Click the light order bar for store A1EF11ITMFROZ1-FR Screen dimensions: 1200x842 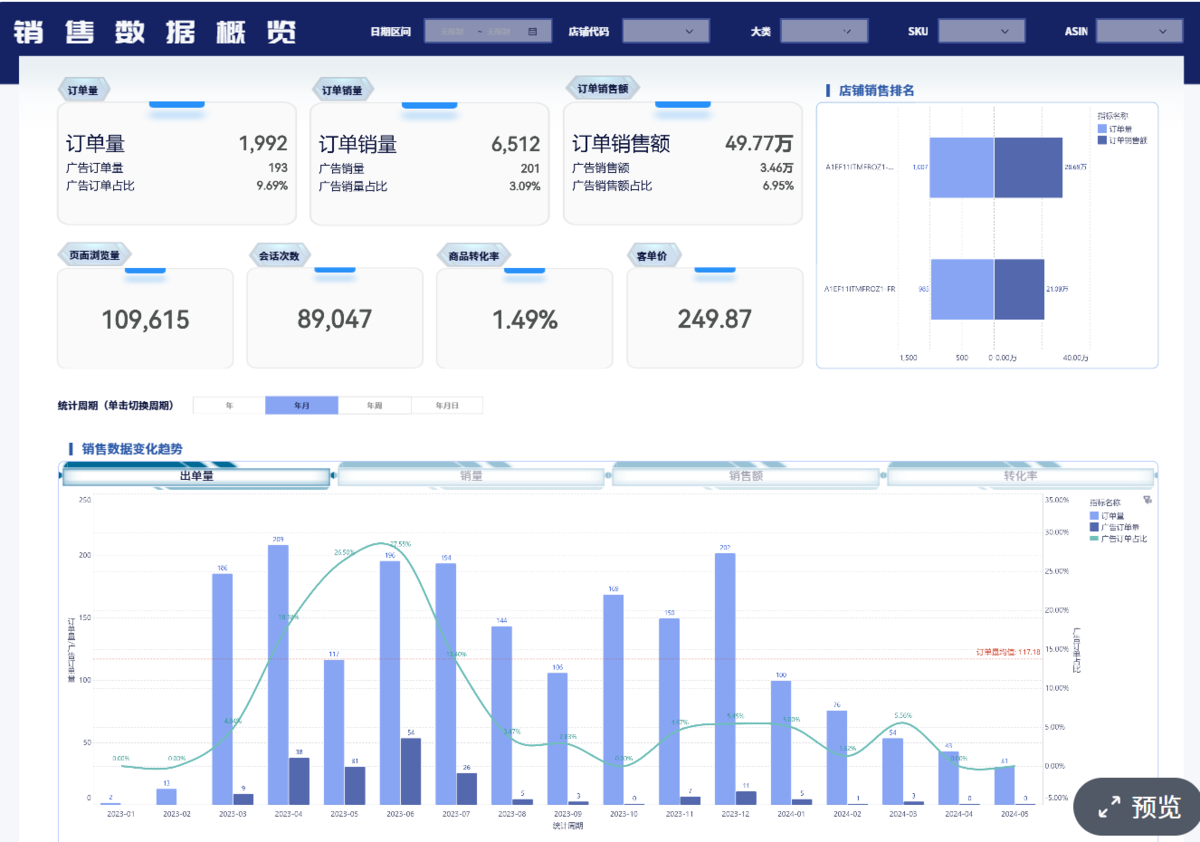click(x=963, y=289)
